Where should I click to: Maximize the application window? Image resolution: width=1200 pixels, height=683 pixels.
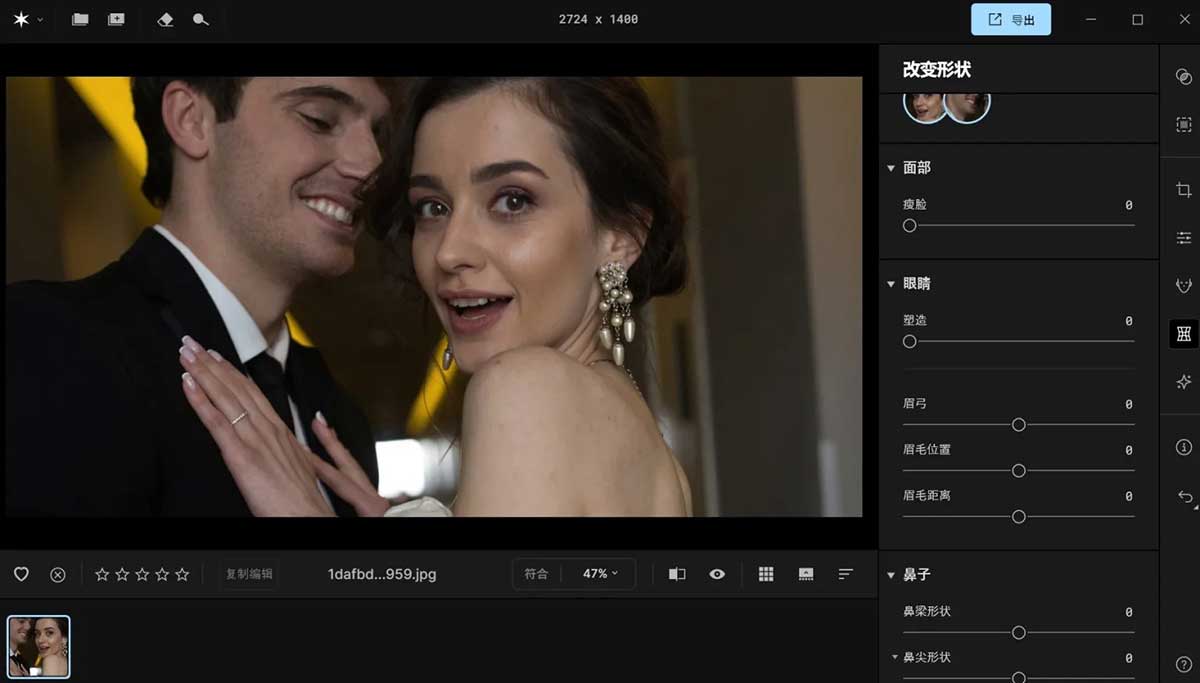coord(1137,19)
